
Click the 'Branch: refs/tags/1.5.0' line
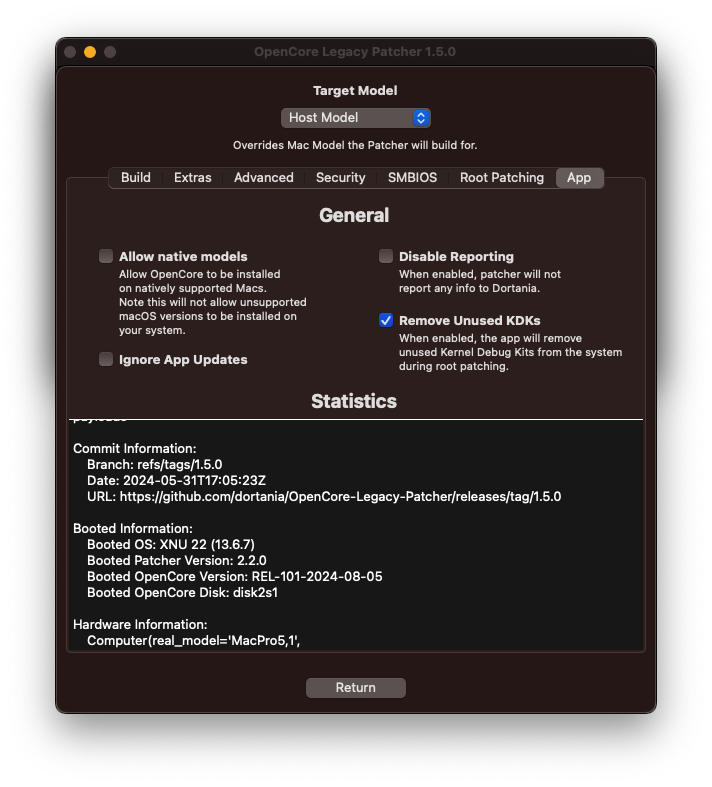point(155,464)
